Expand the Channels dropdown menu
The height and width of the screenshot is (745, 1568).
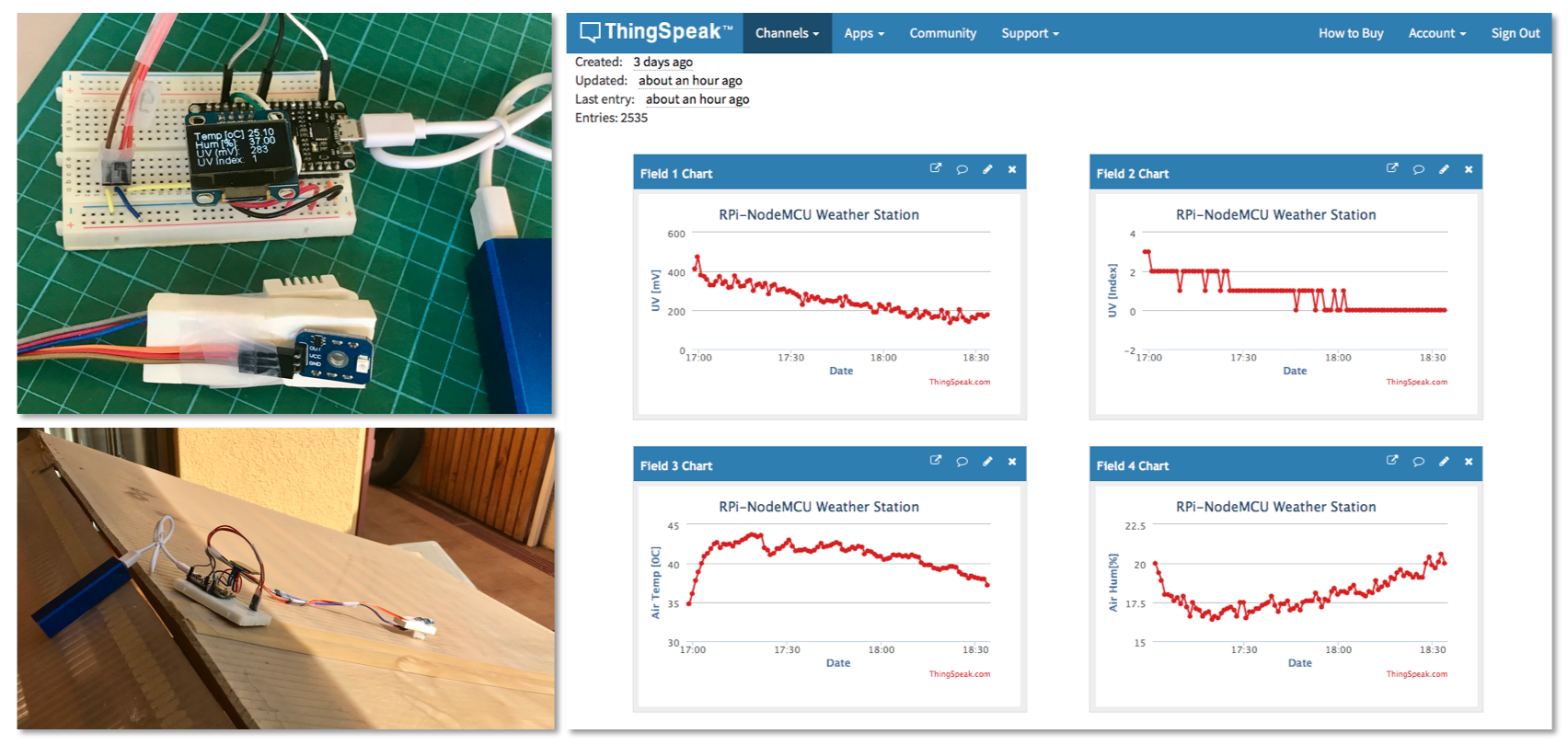pyautogui.click(x=787, y=33)
